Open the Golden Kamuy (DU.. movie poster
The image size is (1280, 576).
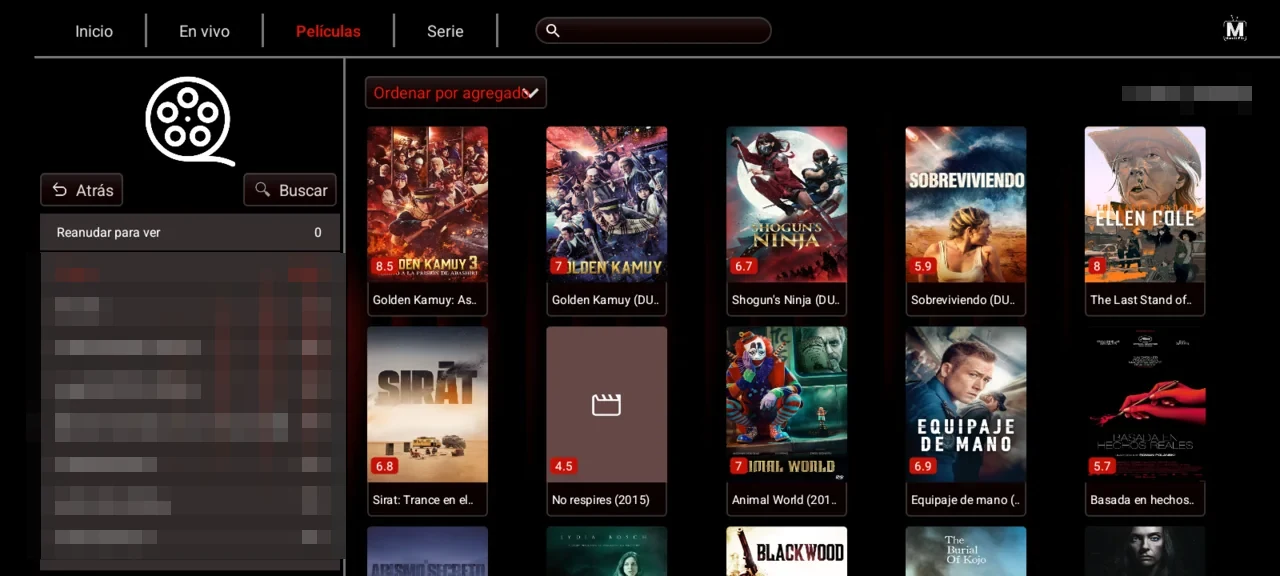pyautogui.click(x=607, y=203)
